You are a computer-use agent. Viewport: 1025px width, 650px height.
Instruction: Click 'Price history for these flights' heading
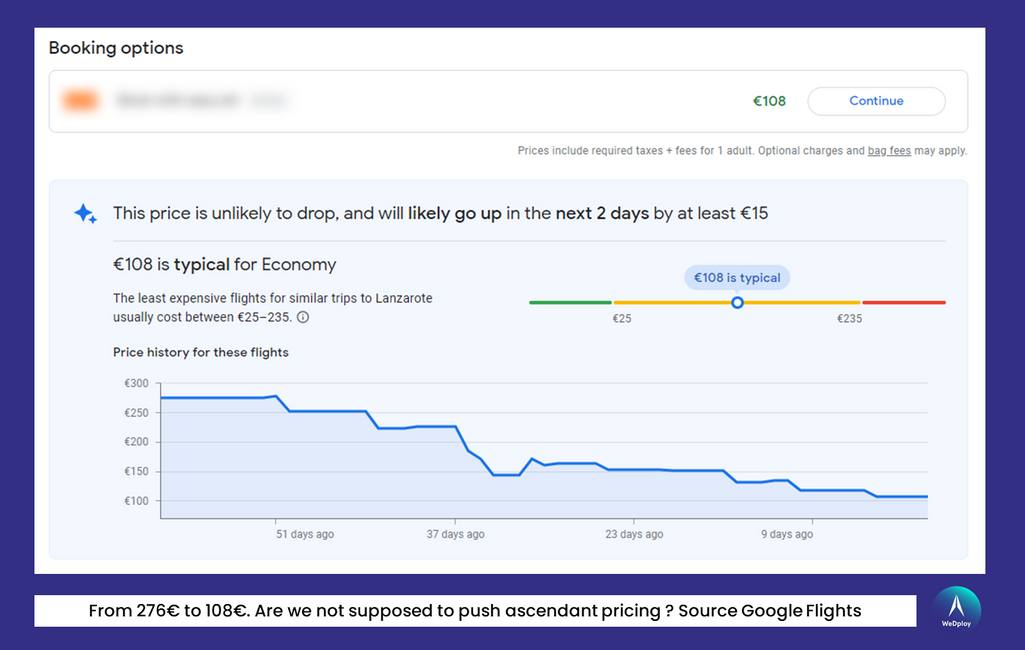click(x=201, y=352)
